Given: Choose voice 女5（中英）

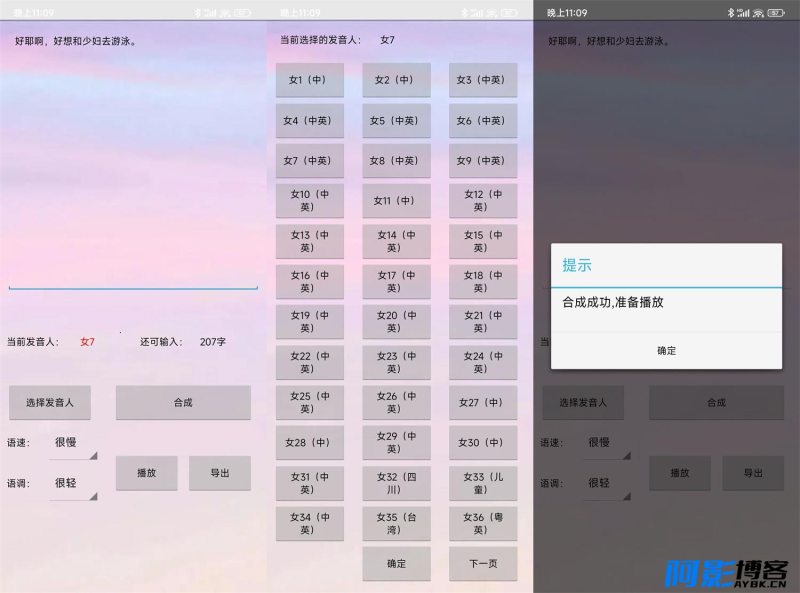Looking at the screenshot, I should (x=396, y=121).
